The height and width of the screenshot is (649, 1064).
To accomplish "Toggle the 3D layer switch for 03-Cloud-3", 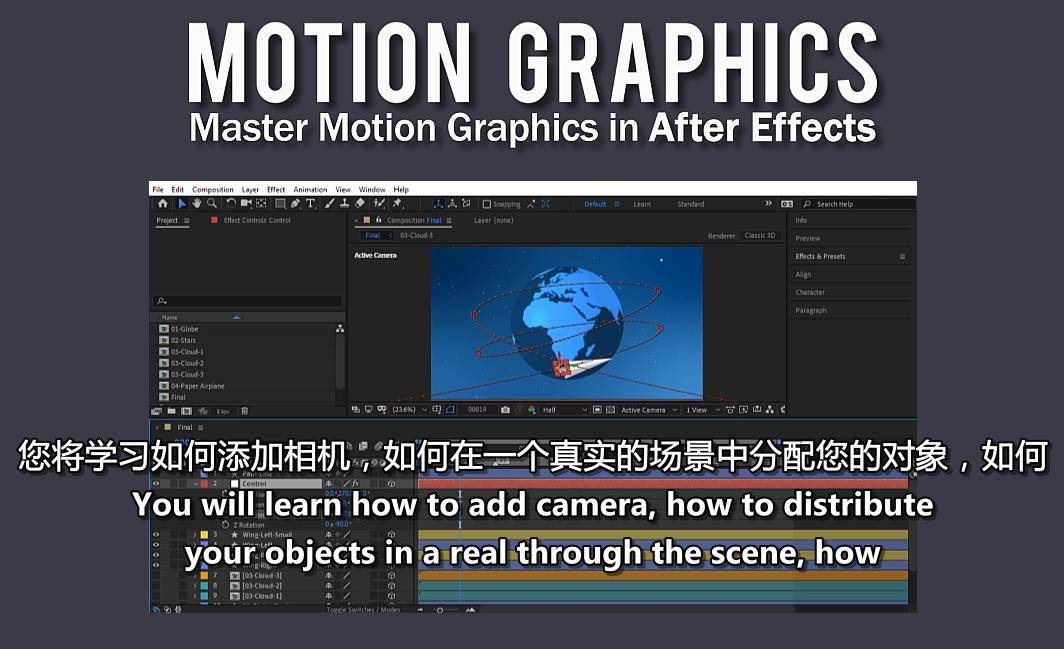I will (x=392, y=576).
